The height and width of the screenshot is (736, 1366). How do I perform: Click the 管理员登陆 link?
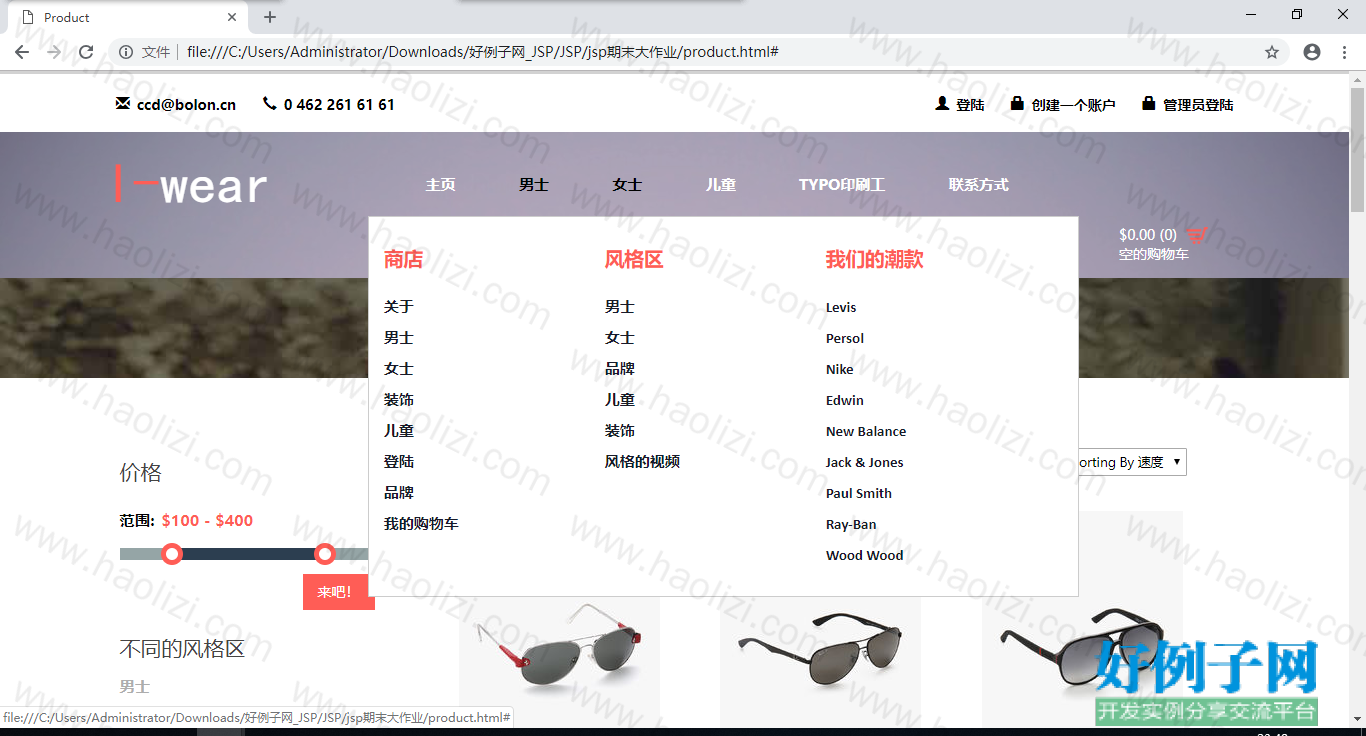(1198, 104)
